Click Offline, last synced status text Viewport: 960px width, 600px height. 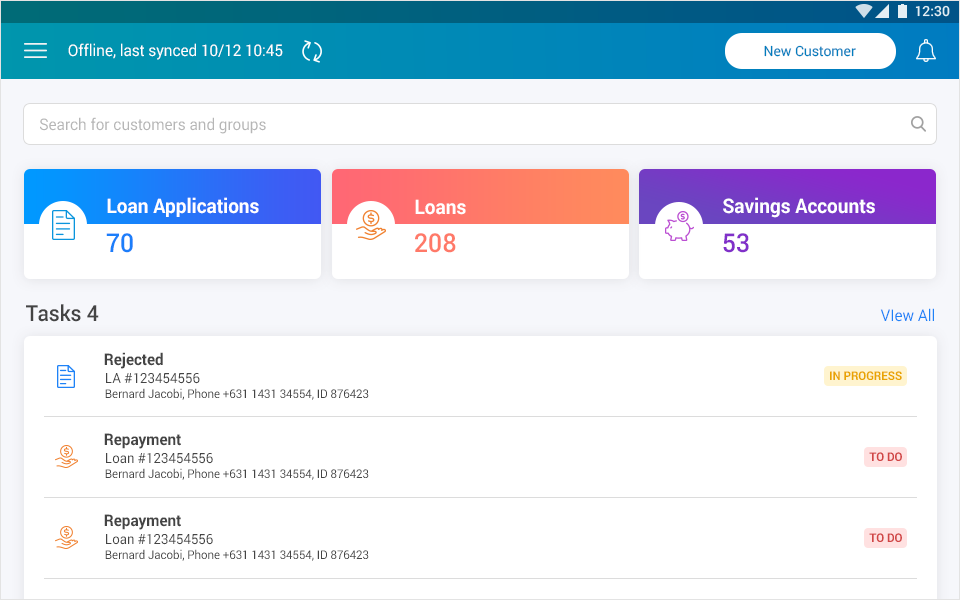[175, 51]
